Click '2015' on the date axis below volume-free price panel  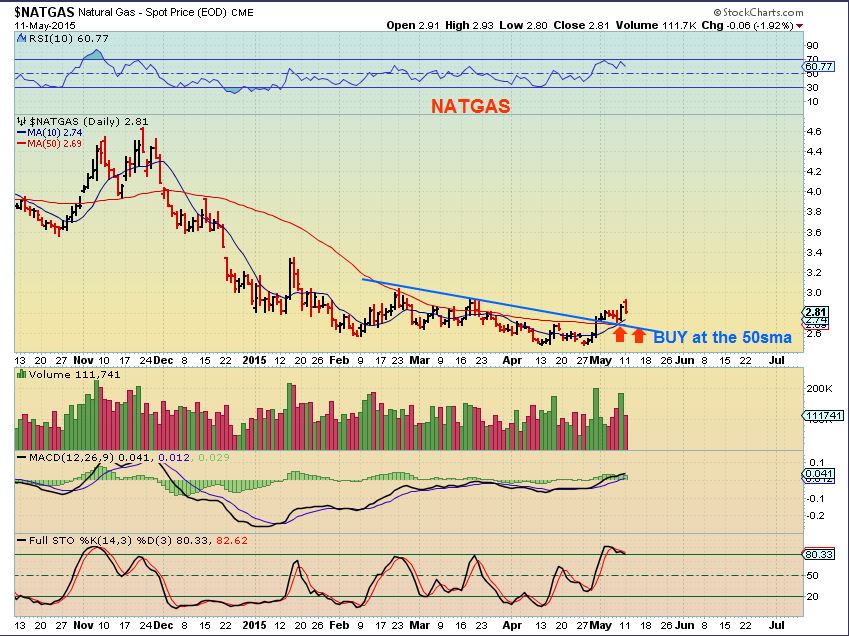(254, 360)
